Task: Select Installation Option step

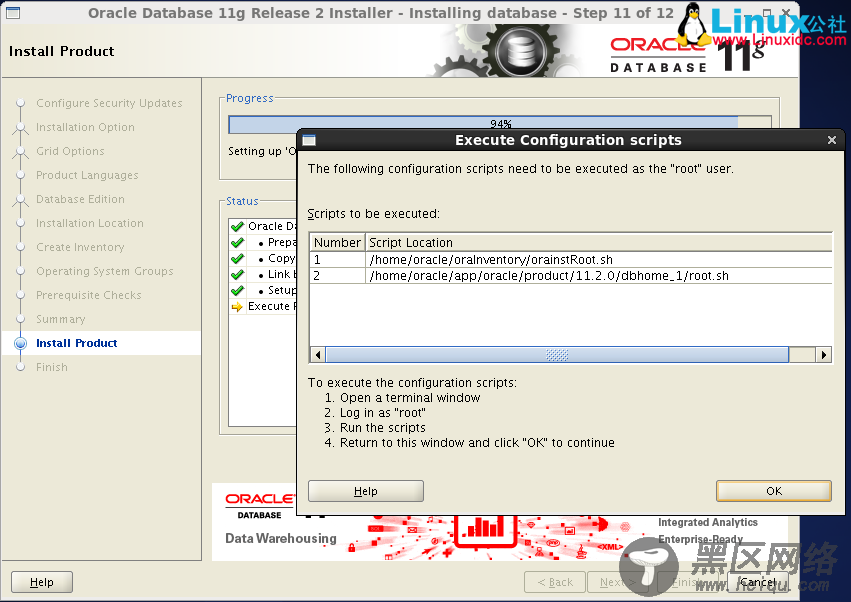Action: (x=85, y=127)
